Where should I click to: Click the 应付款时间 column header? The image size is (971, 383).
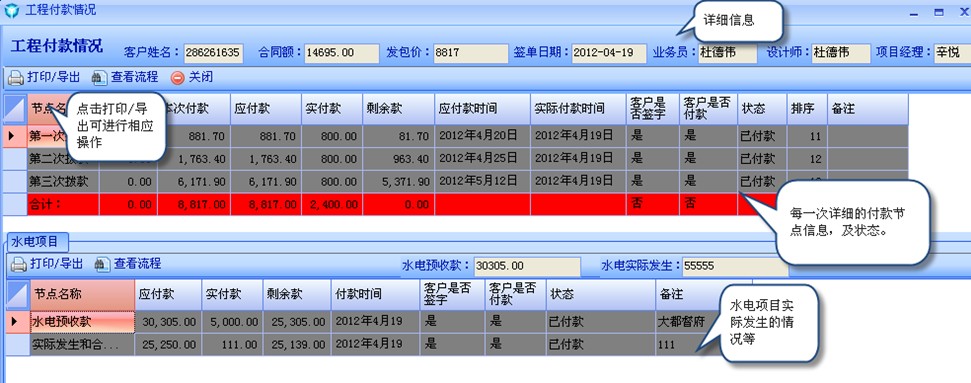(x=482, y=109)
